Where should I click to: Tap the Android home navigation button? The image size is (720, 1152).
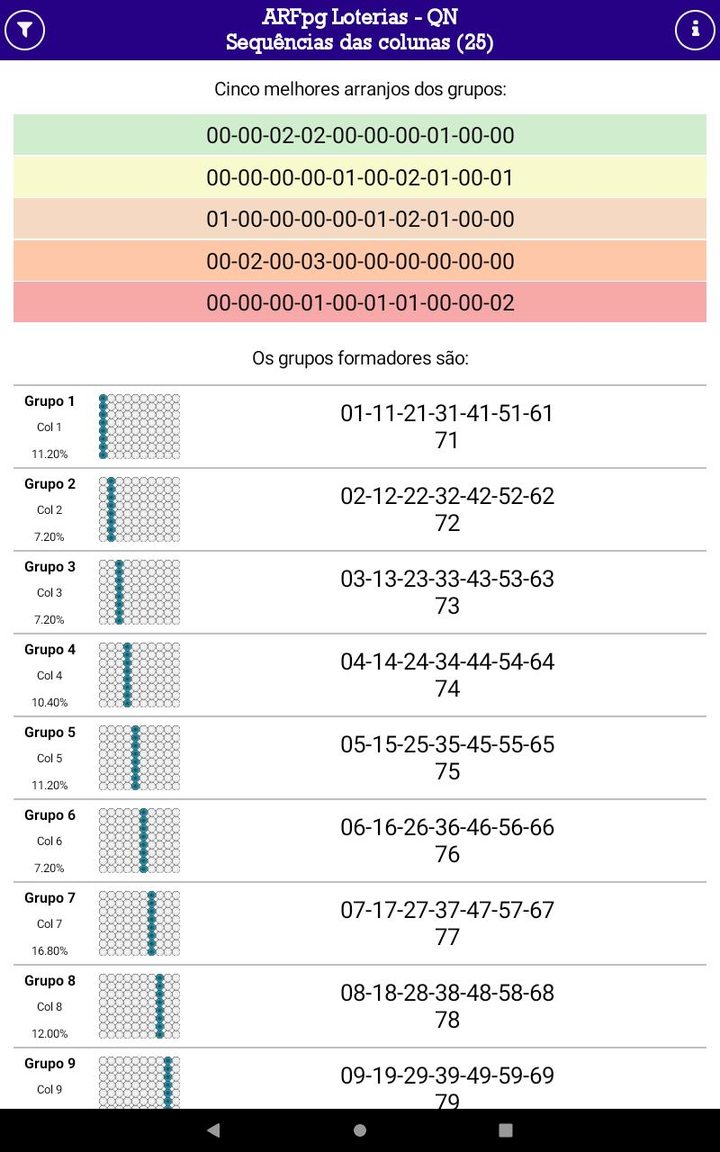click(x=360, y=1129)
